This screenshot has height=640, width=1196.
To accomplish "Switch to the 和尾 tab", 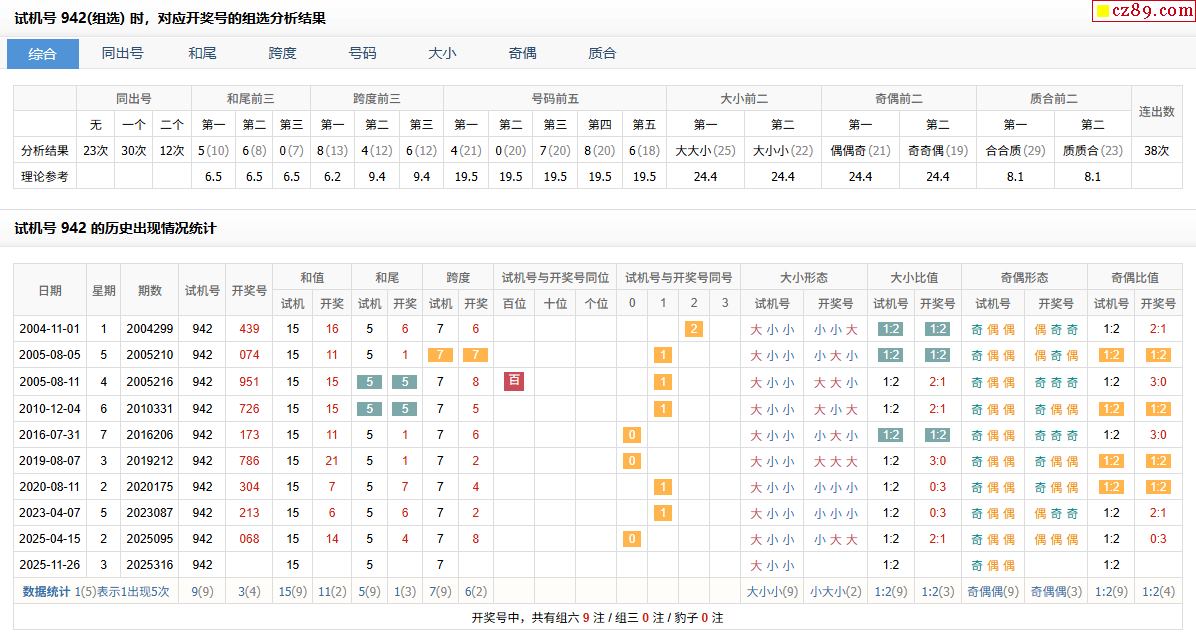I will [x=202, y=54].
